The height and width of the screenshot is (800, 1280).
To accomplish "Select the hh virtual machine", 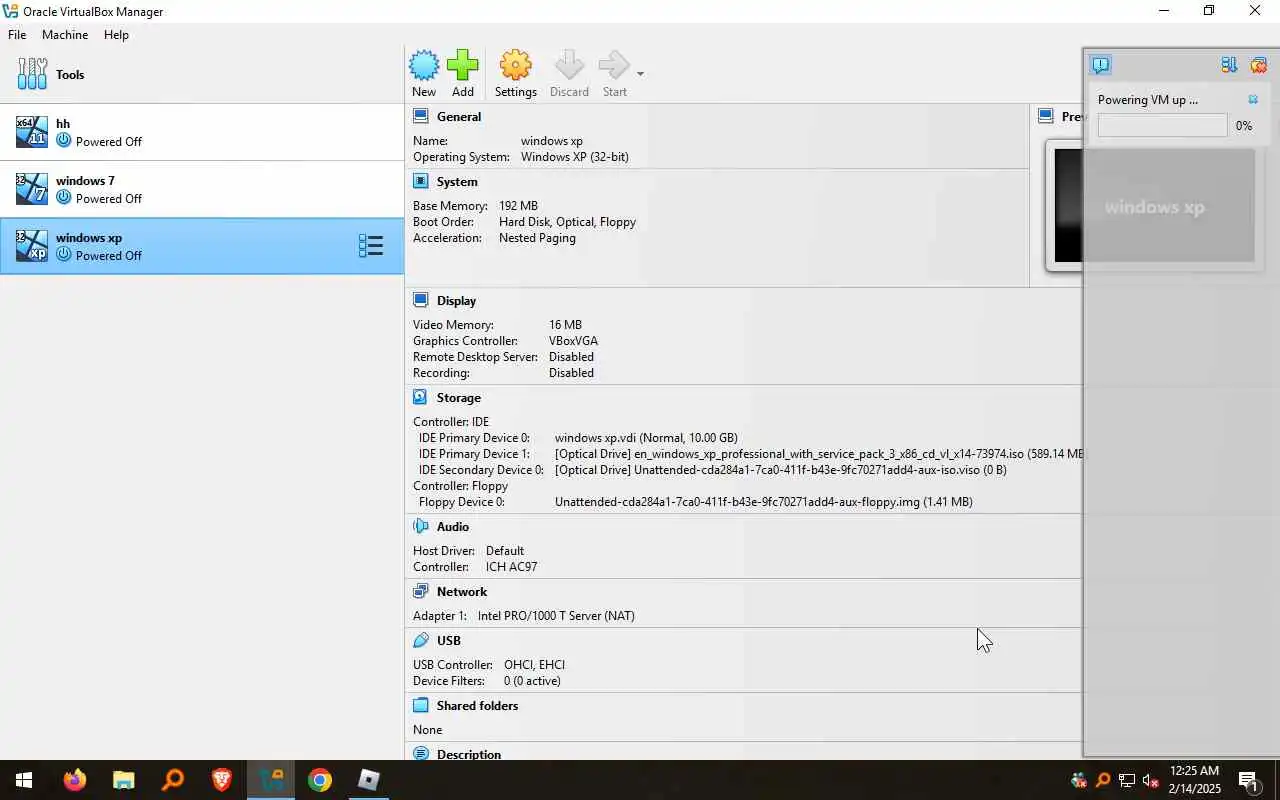I will coord(202,132).
